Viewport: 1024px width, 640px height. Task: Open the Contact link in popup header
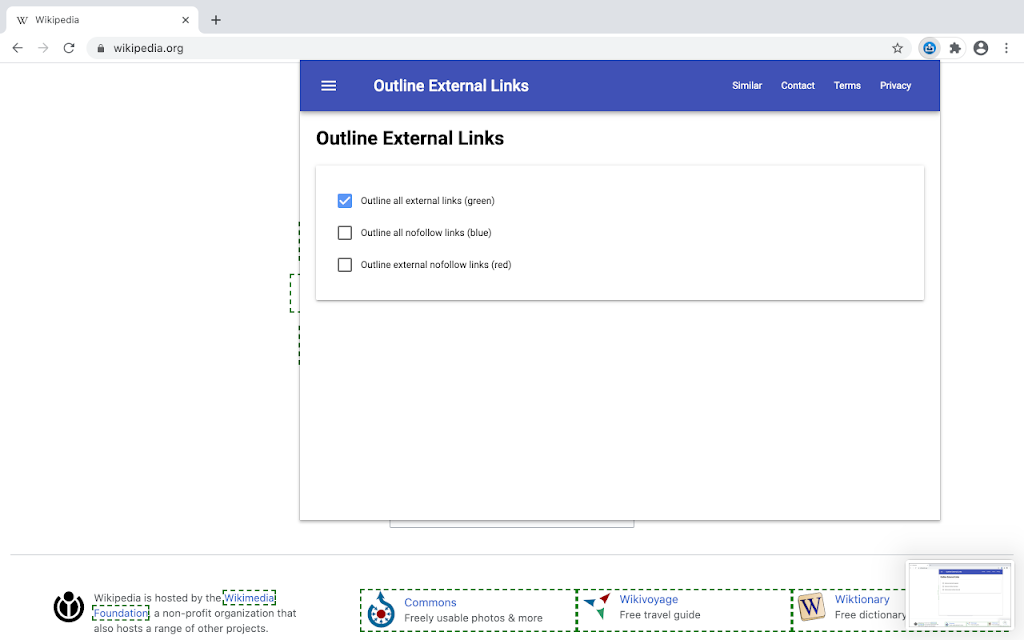pyautogui.click(x=797, y=86)
